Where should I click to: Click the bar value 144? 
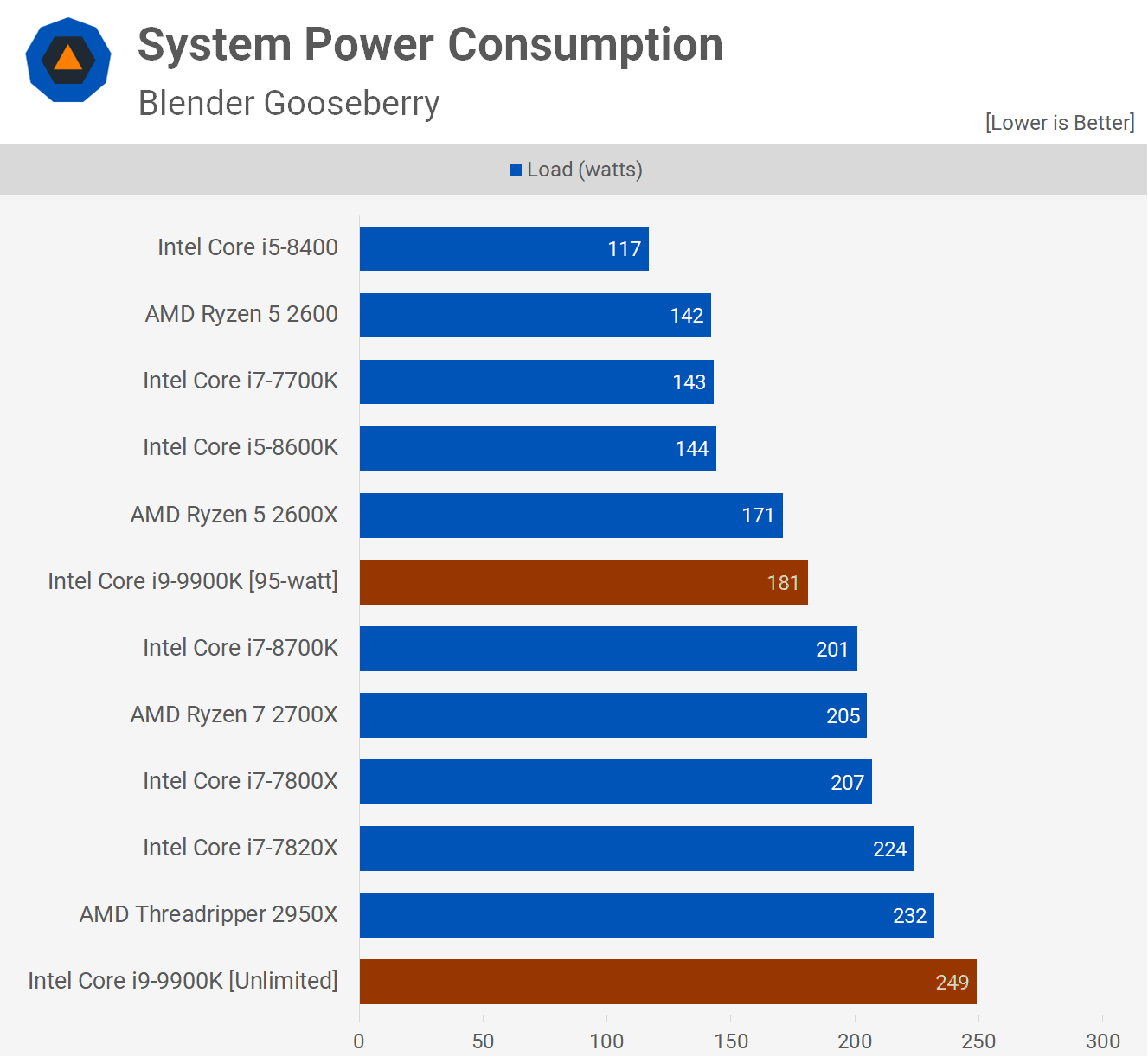tap(692, 449)
